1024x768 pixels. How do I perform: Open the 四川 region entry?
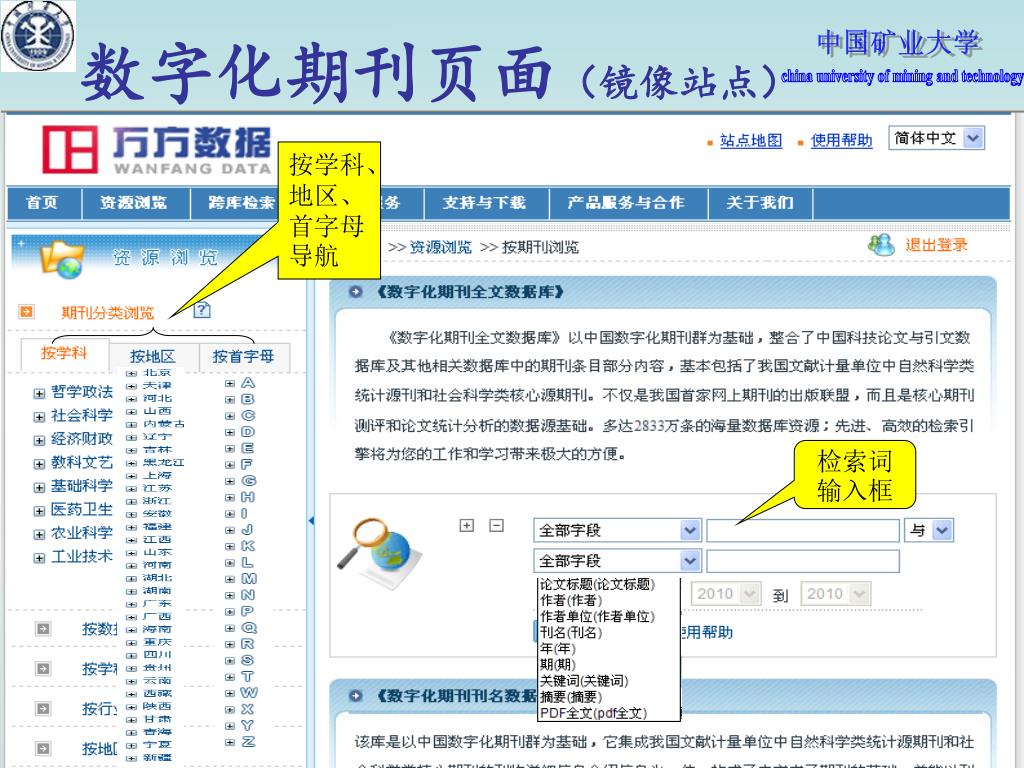pos(157,654)
